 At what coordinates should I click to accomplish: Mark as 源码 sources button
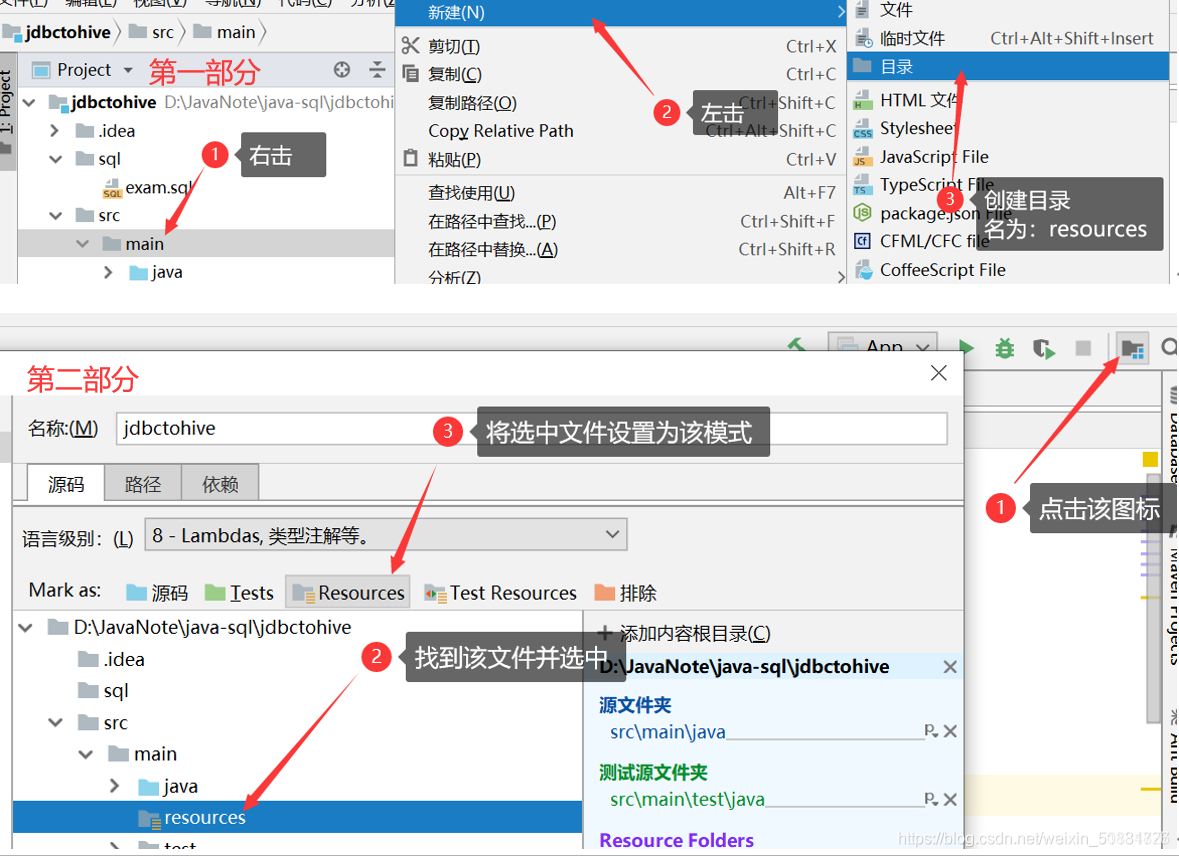157,593
